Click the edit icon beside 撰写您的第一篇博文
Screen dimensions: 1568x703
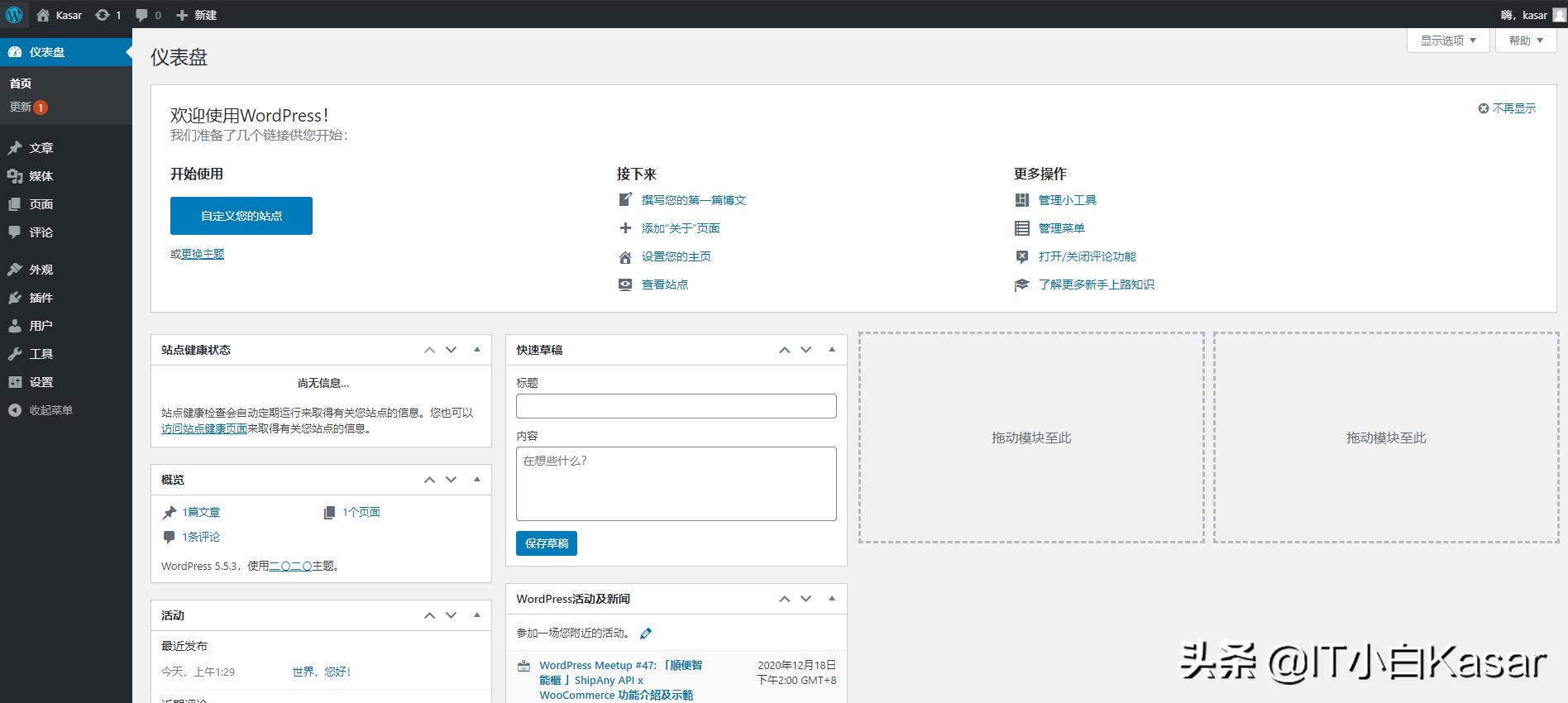626,199
